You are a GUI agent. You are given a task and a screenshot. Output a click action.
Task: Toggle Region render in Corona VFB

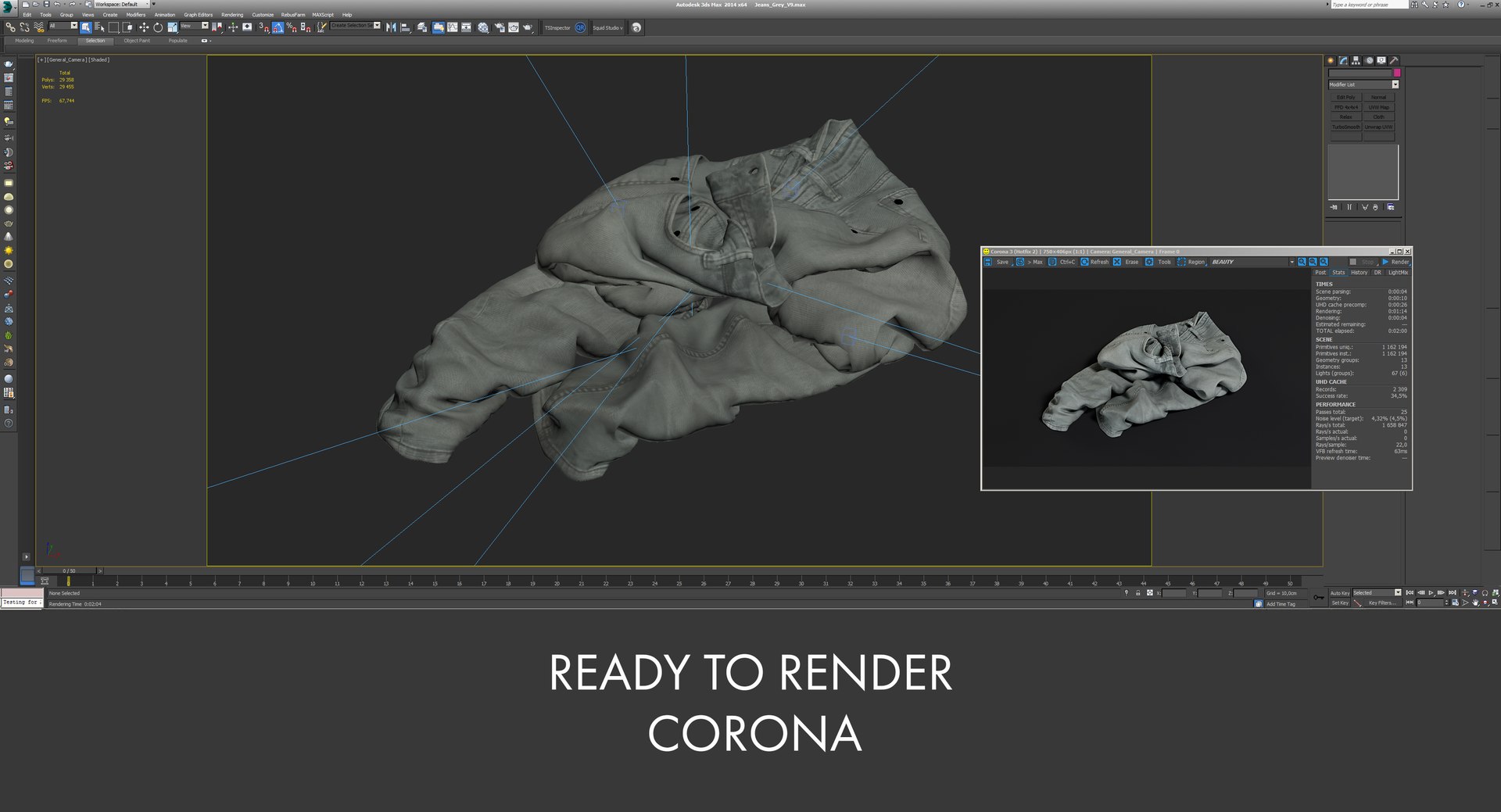(x=1191, y=262)
